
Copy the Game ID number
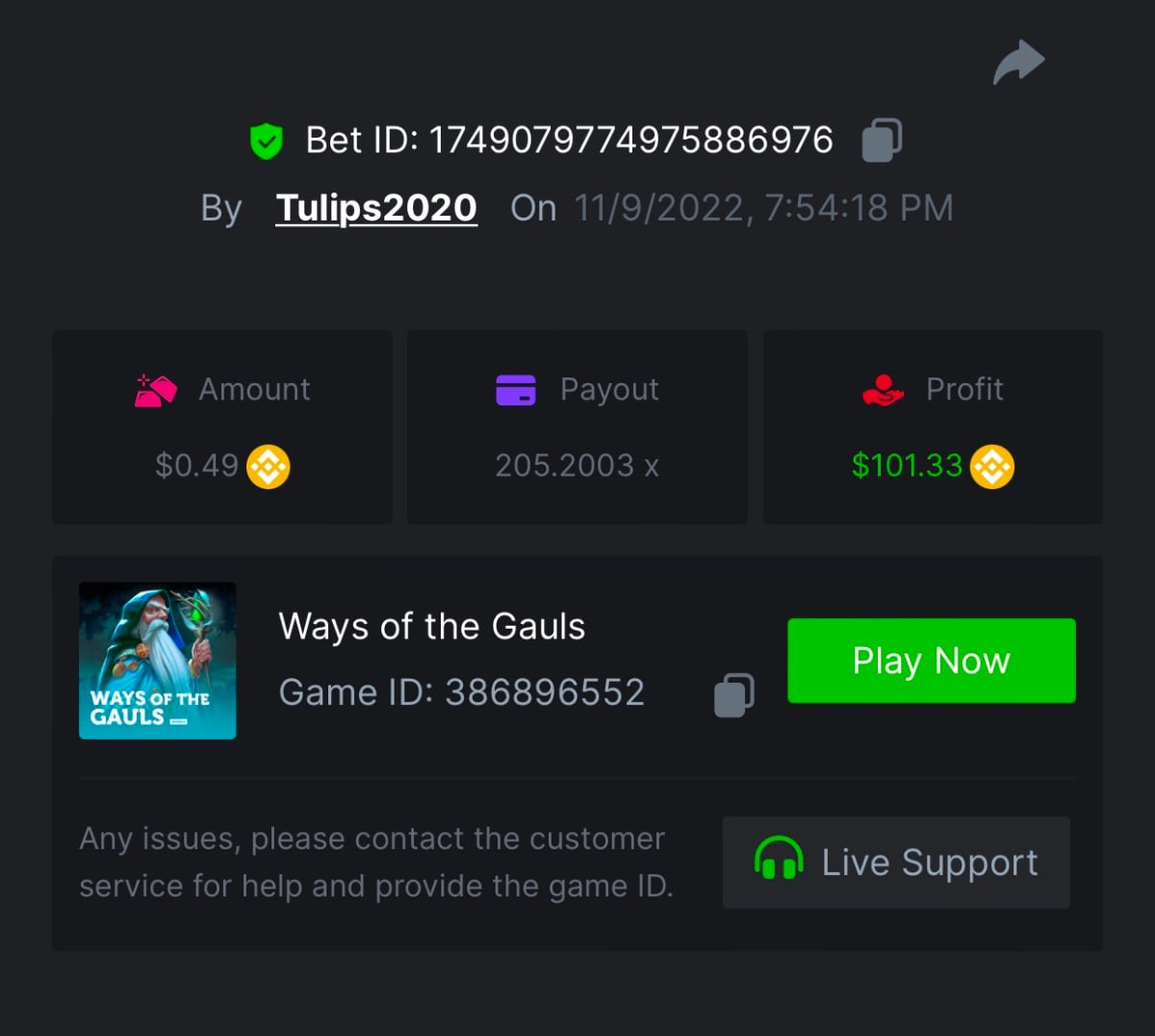point(733,694)
